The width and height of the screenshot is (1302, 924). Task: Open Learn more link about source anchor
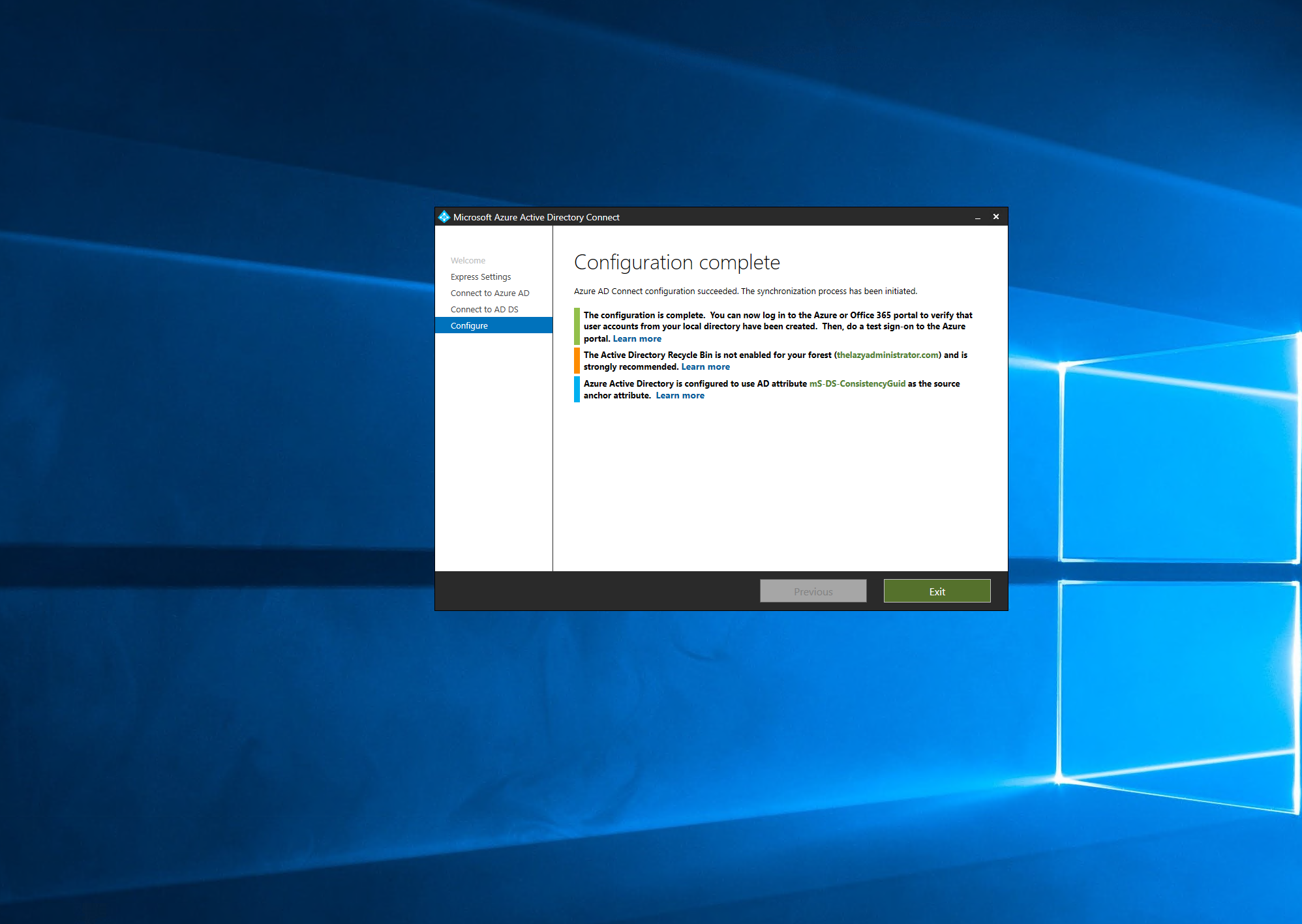pos(680,395)
